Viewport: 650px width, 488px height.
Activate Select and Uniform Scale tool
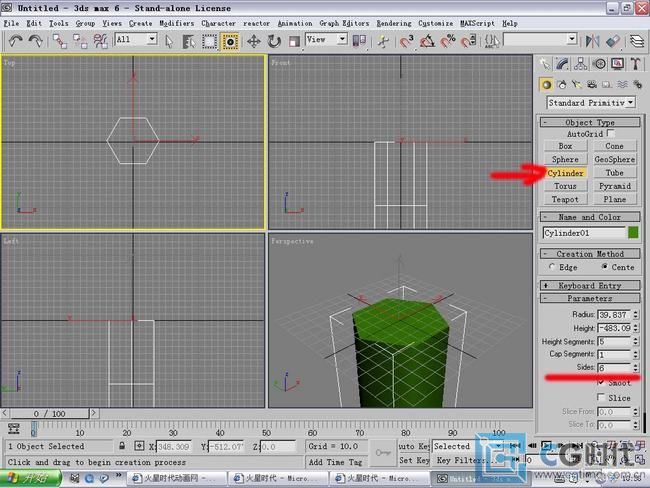(294, 41)
